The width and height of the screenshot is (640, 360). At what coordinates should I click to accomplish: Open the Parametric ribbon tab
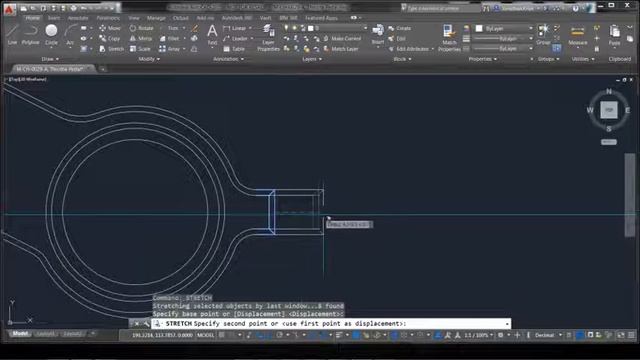(x=108, y=18)
